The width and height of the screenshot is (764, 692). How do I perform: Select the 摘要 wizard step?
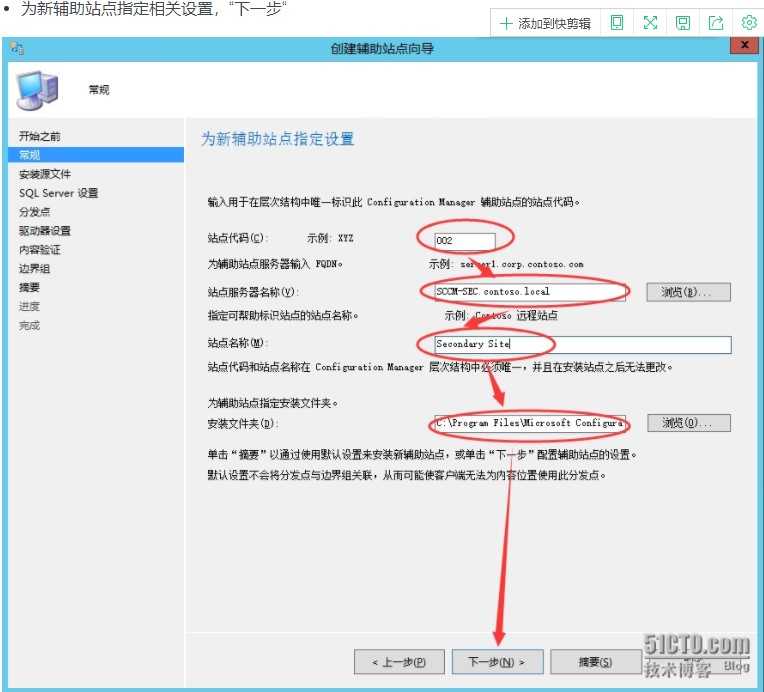[x=29, y=288]
